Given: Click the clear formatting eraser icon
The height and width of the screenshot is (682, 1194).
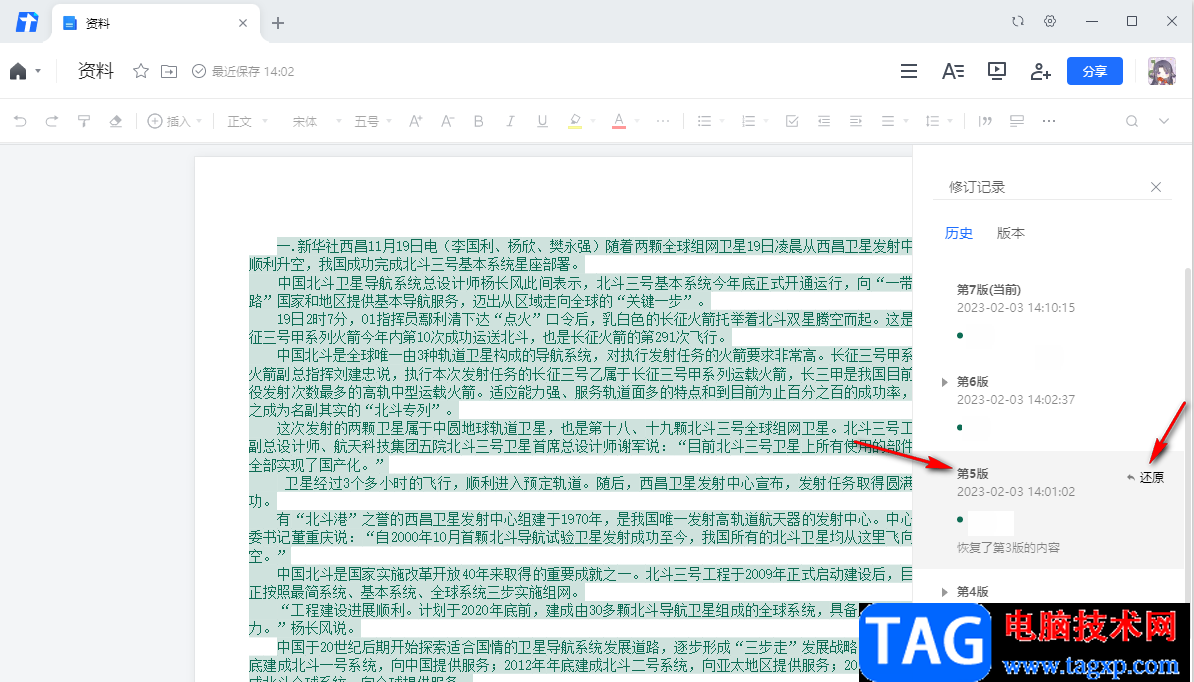Looking at the screenshot, I should [x=115, y=121].
